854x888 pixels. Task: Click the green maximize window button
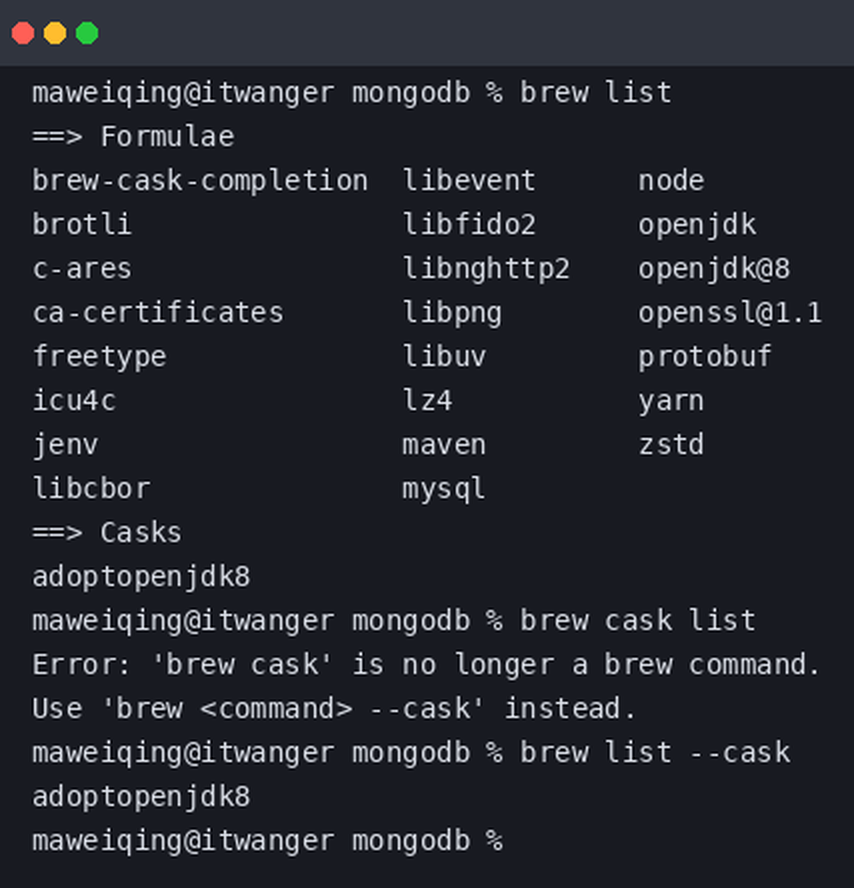tap(87, 33)
